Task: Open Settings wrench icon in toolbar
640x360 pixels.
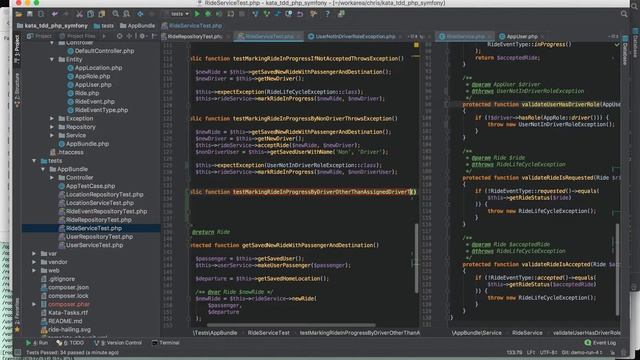Action: click(314, 14)
